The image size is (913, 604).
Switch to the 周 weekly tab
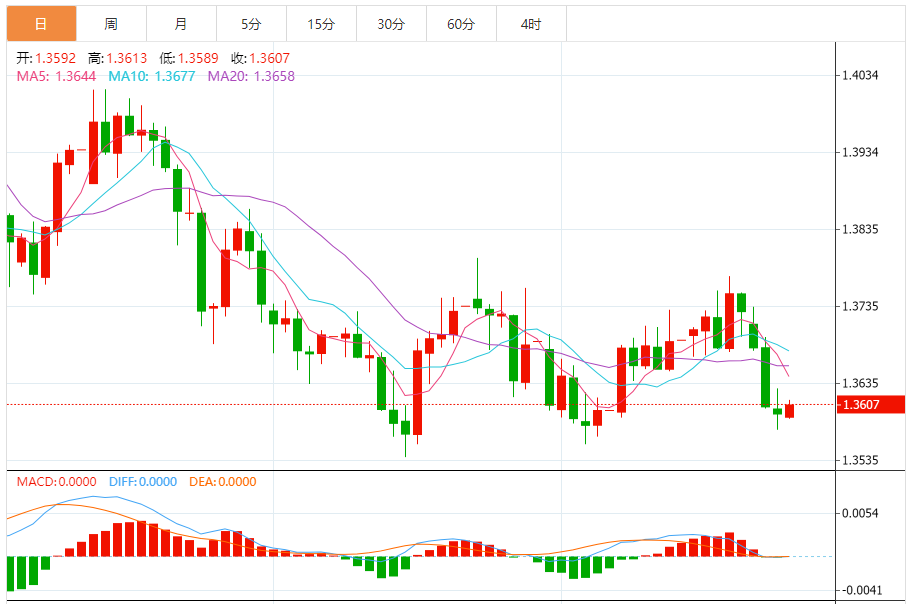111,24
